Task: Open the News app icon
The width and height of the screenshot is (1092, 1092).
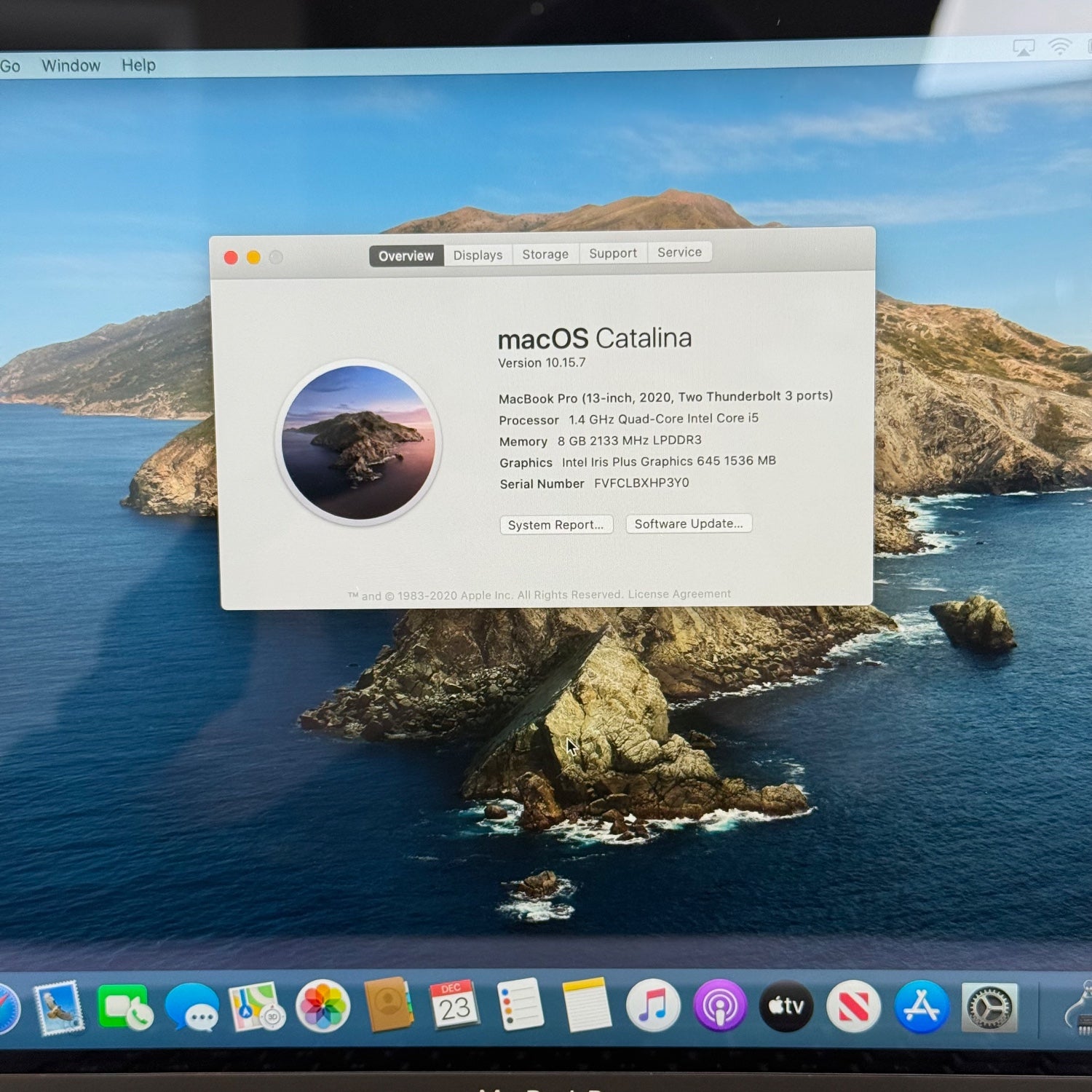Action: click(x=853, y=1007)
